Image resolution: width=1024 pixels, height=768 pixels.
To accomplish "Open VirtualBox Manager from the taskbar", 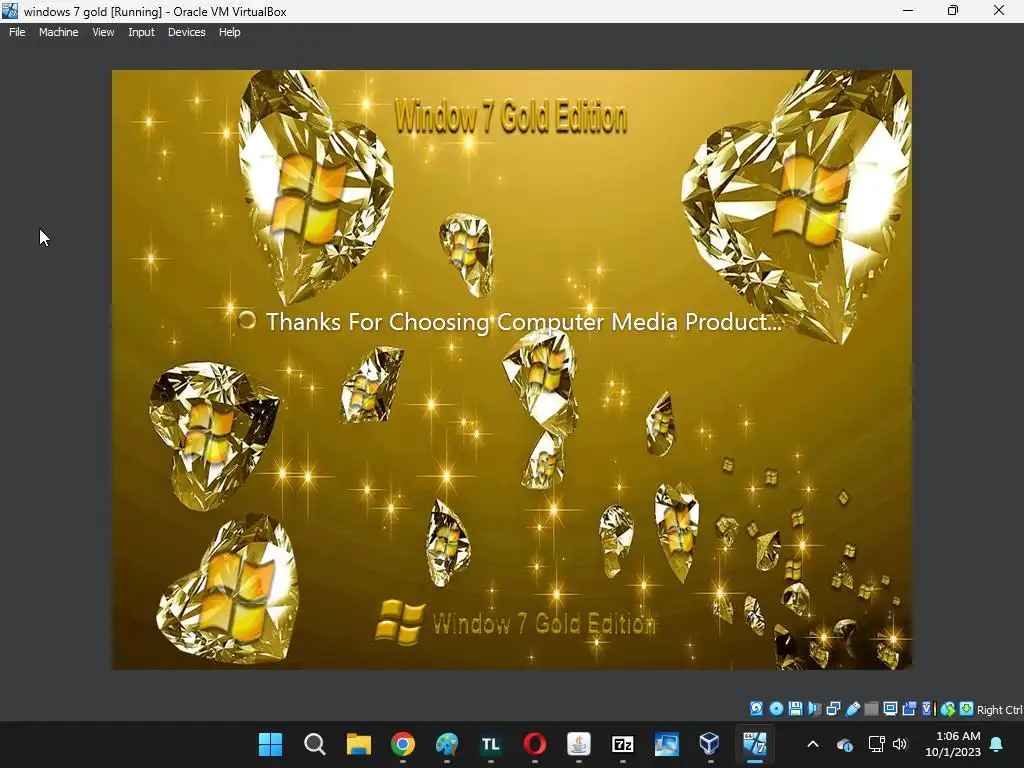I will click(710, 744).
